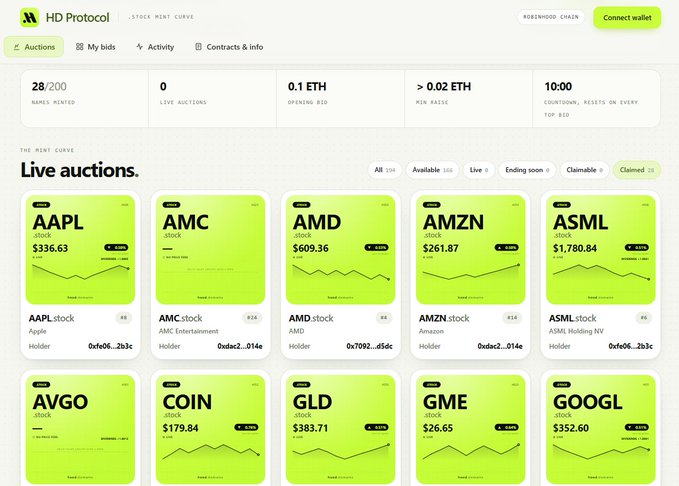Click AMC holder address 0xdac2...014e

[x=240, y=346]
